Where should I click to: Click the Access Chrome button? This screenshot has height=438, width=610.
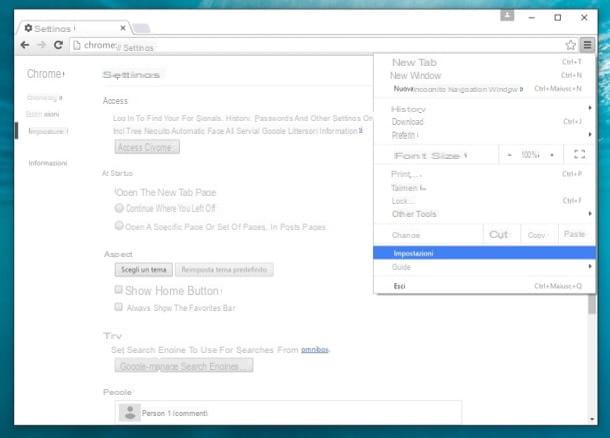147,147
